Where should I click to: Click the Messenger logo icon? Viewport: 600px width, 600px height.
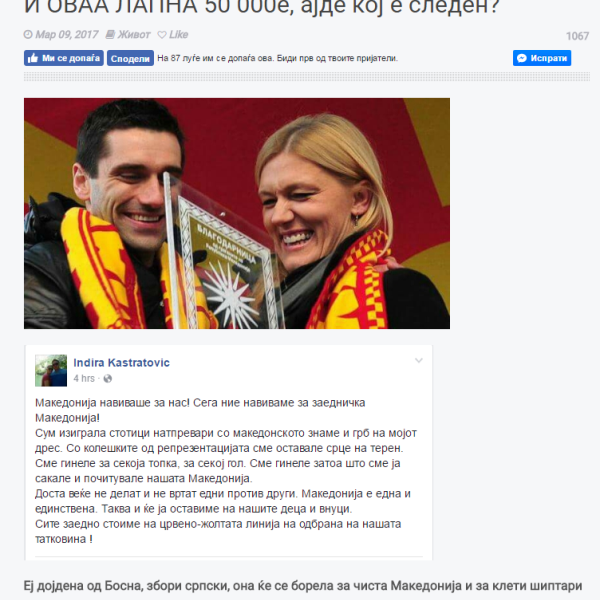click(x=522, y=58)
